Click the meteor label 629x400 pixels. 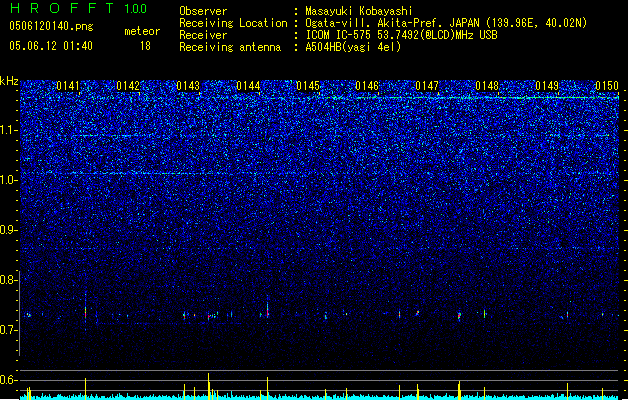click(x=142, y=31)
